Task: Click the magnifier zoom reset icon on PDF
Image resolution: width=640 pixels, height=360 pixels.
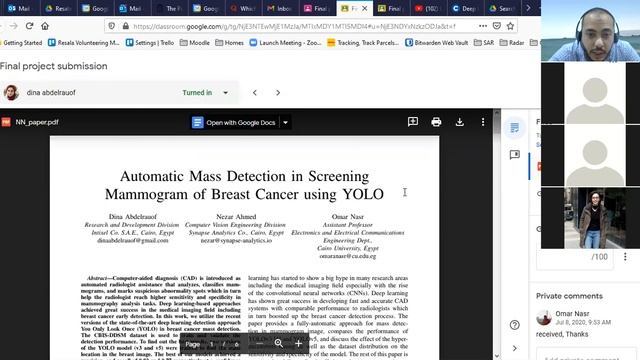Action: point(279,344)
